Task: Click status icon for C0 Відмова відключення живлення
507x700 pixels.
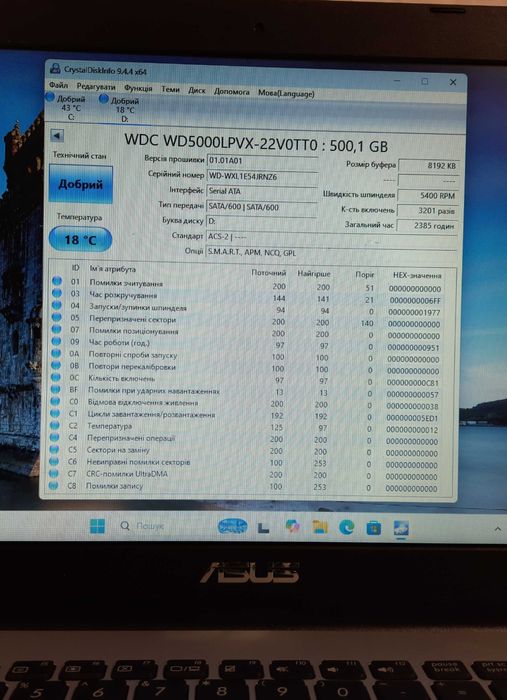Action: (54, 401)
